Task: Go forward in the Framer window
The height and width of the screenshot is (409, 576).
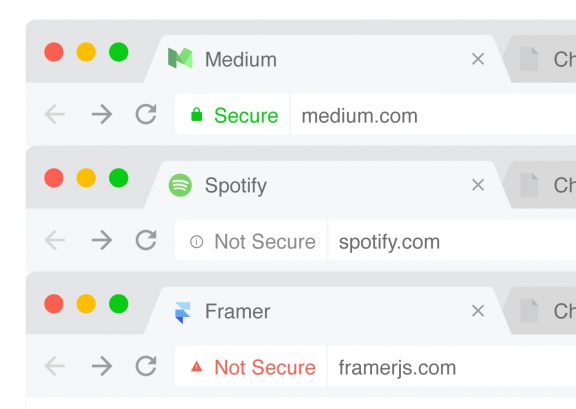Action: click(102, 366)
